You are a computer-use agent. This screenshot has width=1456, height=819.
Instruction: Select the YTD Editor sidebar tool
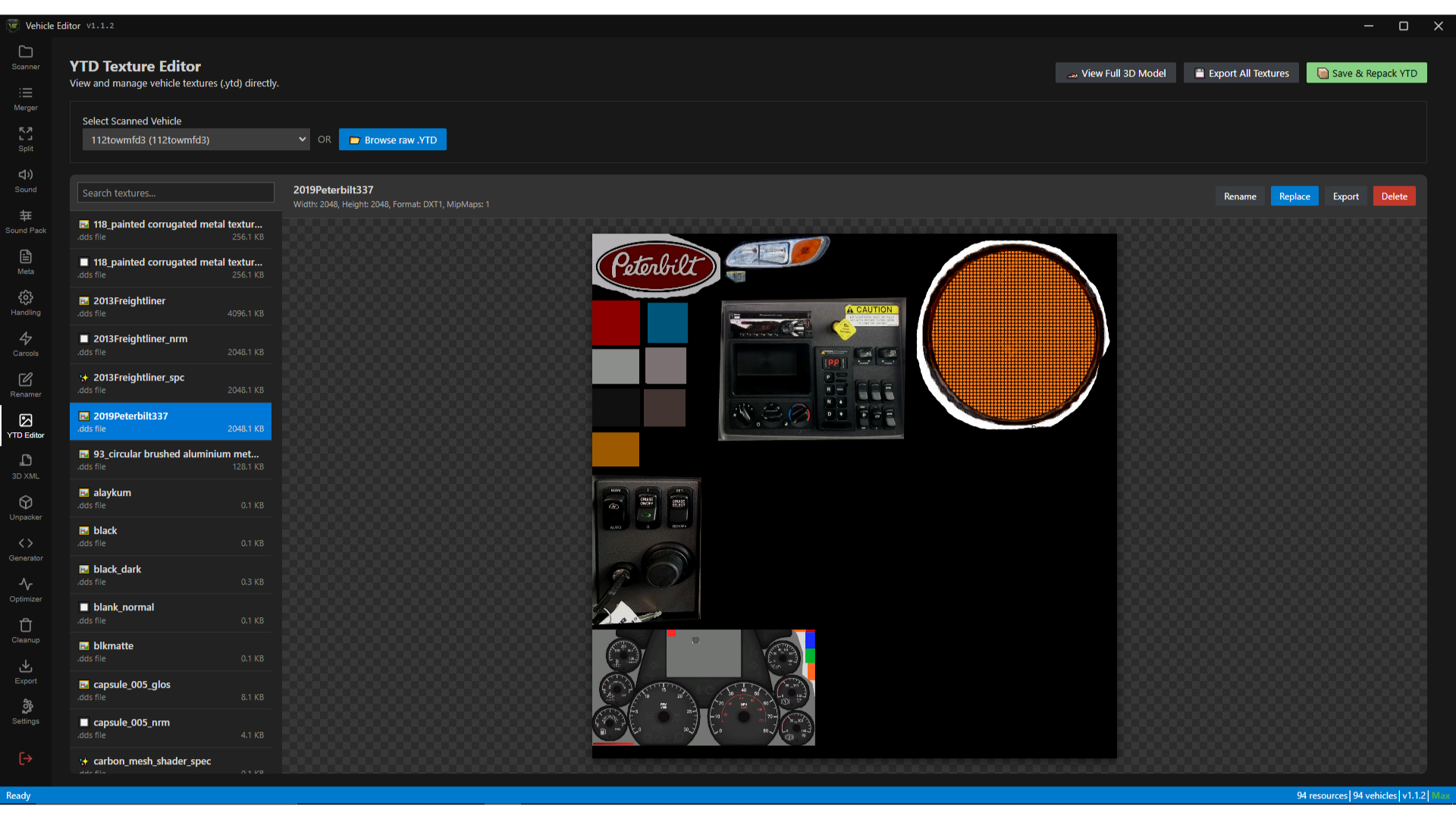pos(26,426)
